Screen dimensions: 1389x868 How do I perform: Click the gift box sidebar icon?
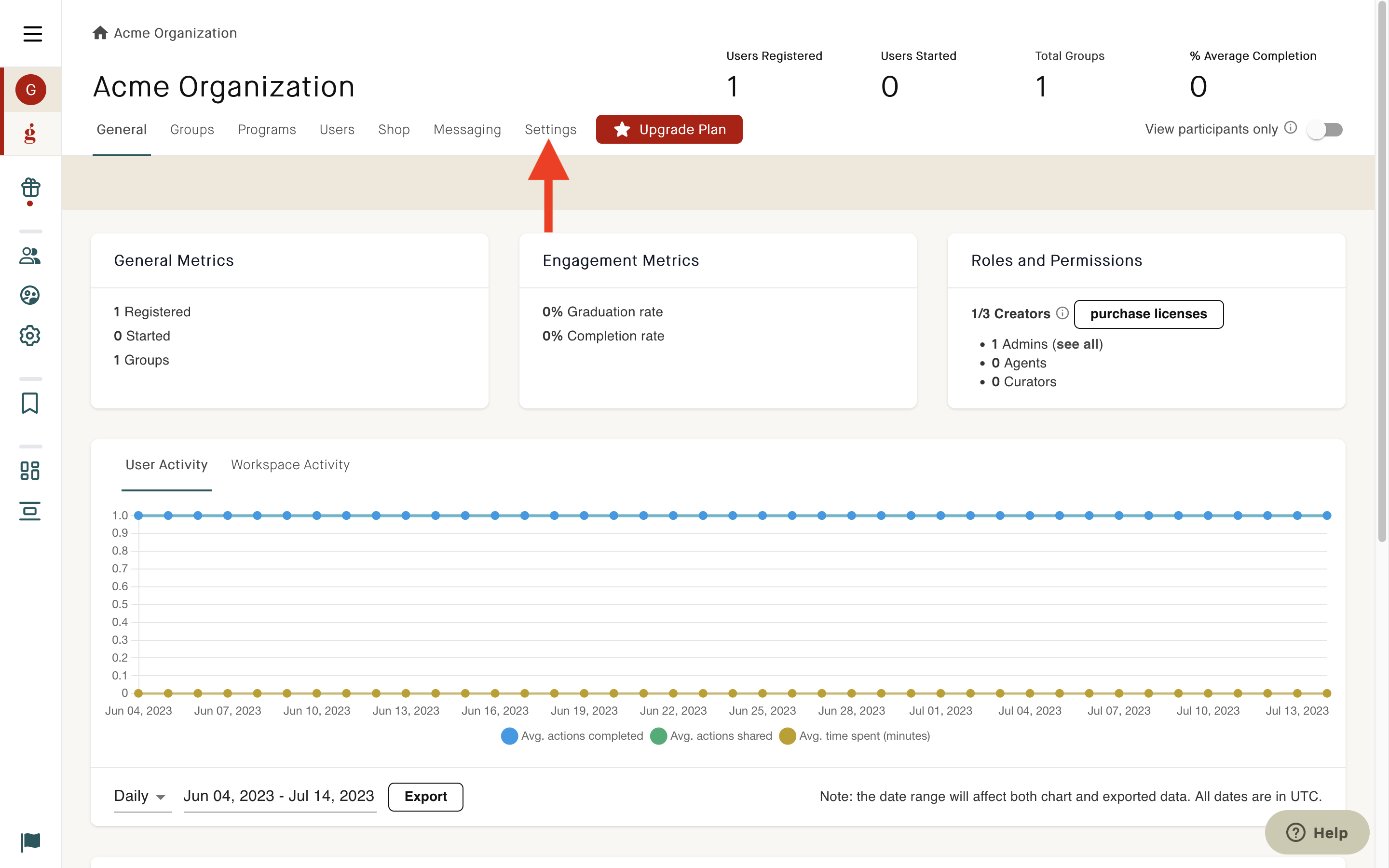tap(30, 188)
